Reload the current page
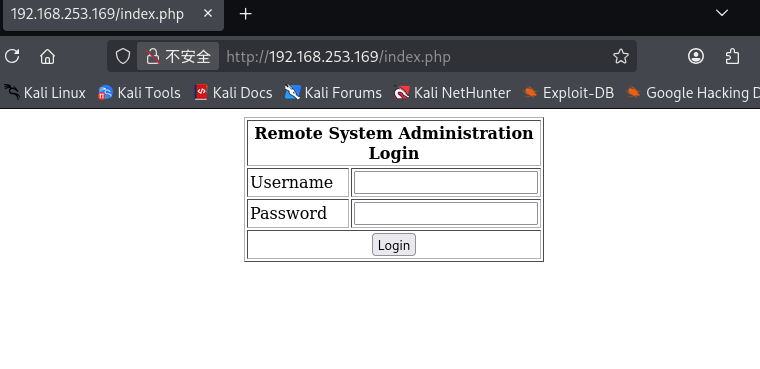 [x=12, y=57]
